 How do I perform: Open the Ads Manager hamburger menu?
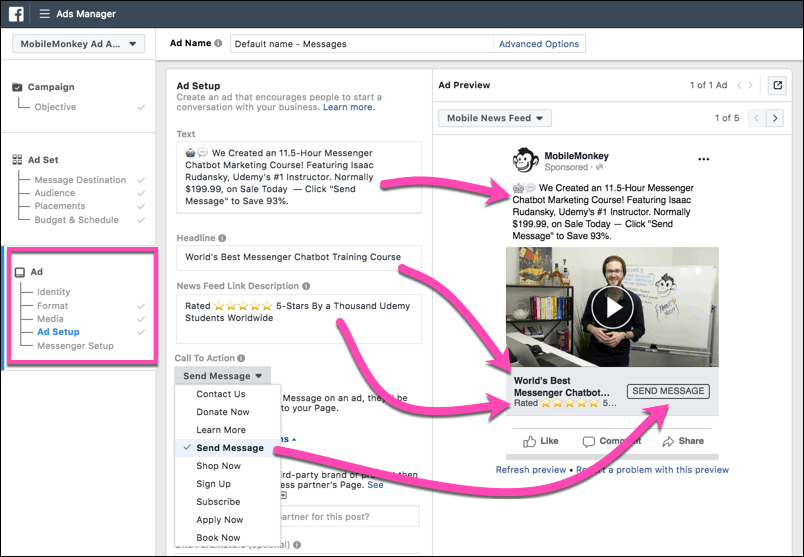click(x=45, y=14)
